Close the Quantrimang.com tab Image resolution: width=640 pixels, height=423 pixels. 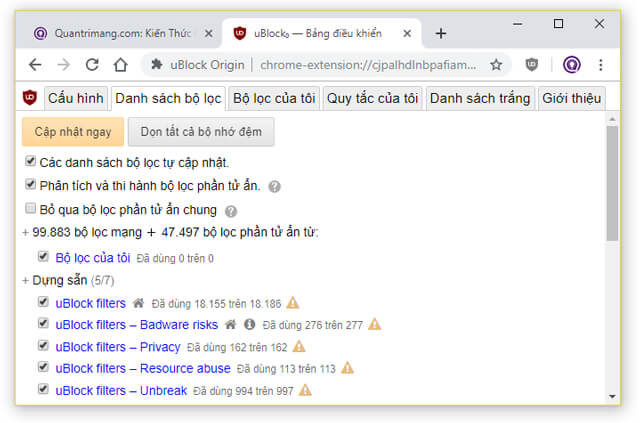point(208,33)
